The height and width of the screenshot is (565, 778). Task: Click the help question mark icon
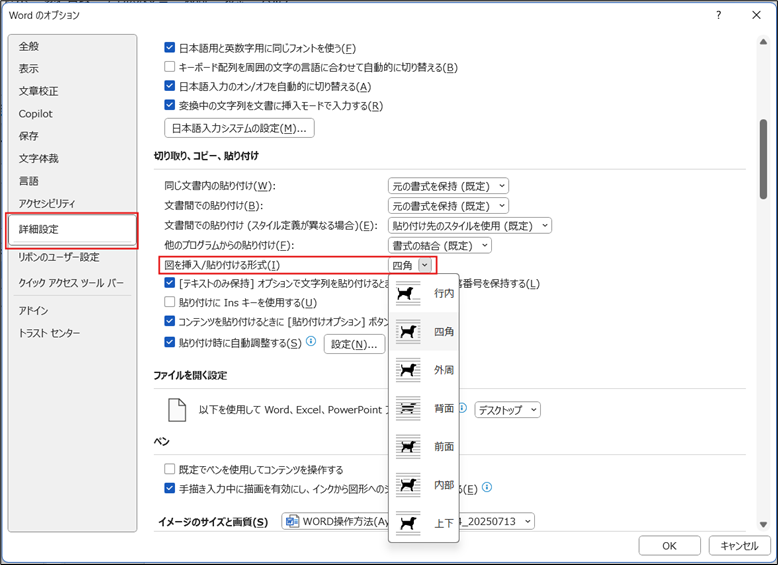pyautogui.click(x=718, y=16)
